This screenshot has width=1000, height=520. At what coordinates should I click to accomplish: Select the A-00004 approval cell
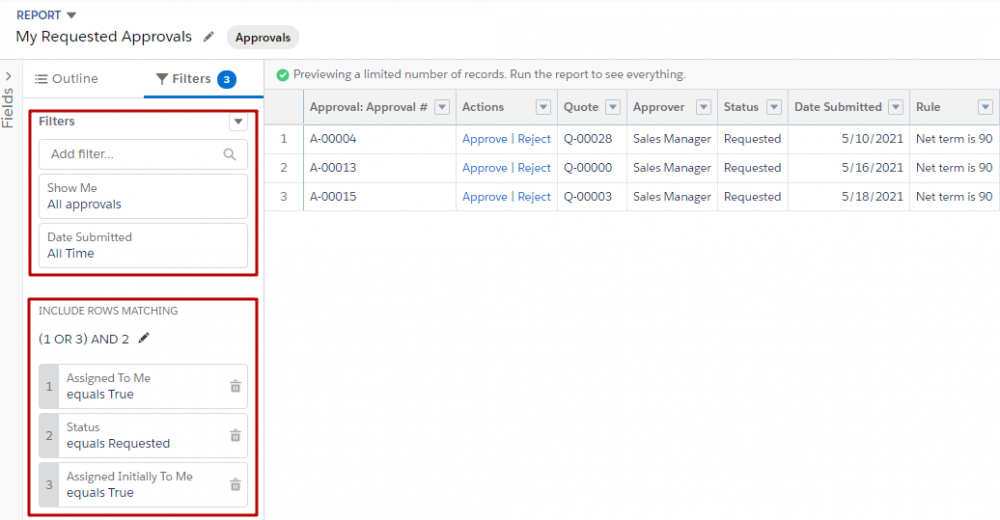(x=379, y=139)
